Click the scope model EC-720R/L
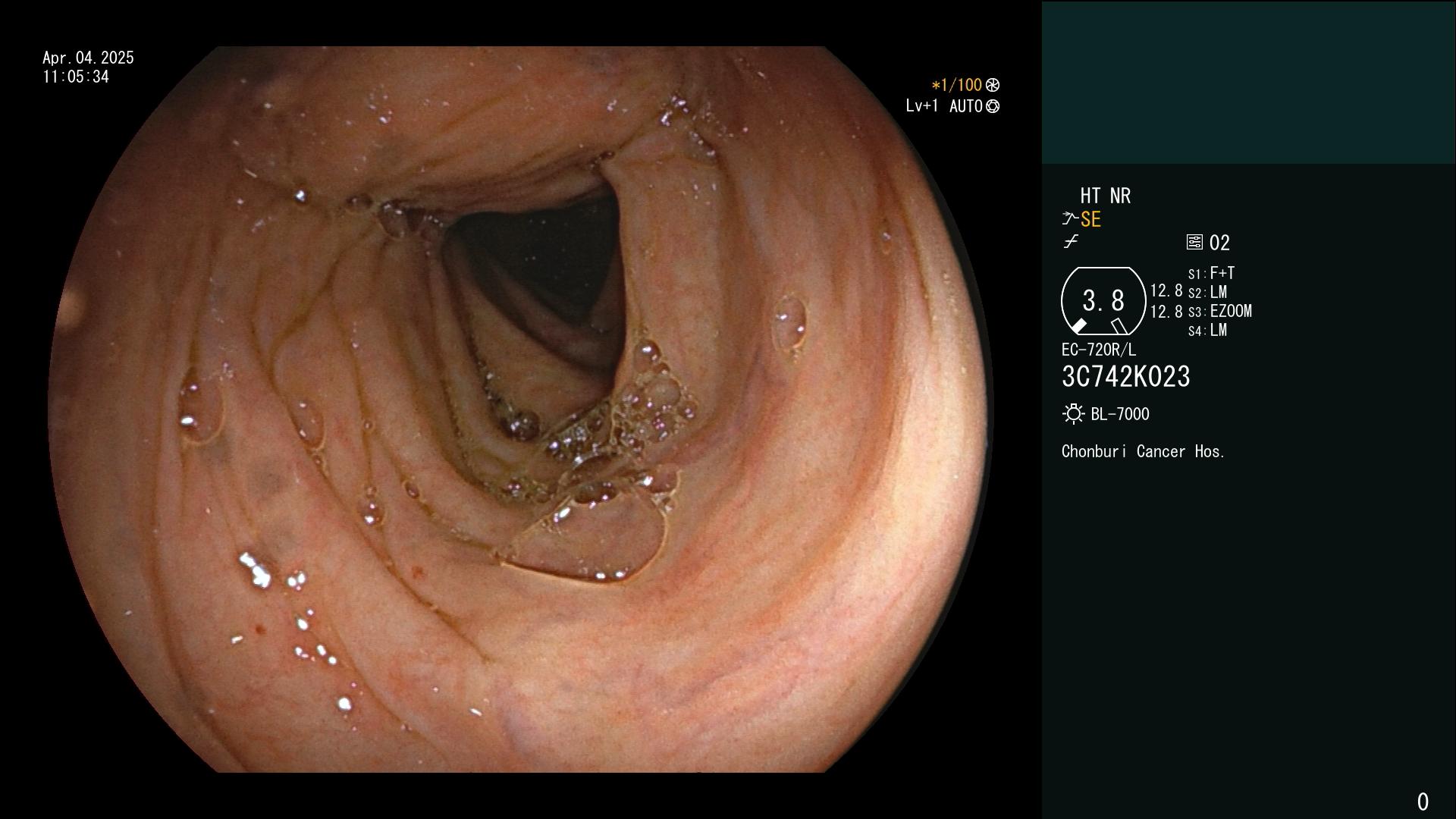The height and width of the screenshot is (819, 1456). click(x=1099, y=350)
